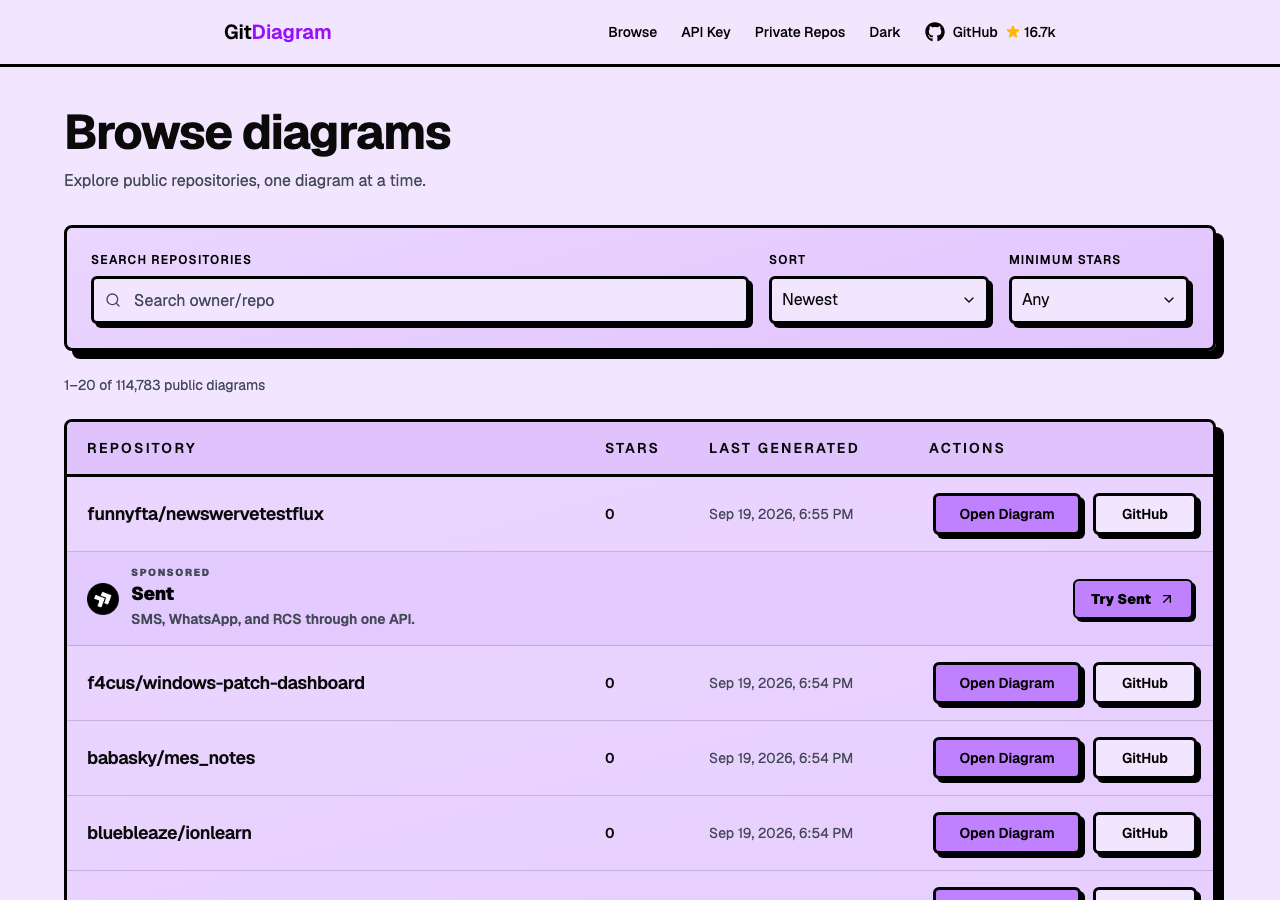
Task: Toggle Dark theme in the header
Action: click(x=885, y=32)
